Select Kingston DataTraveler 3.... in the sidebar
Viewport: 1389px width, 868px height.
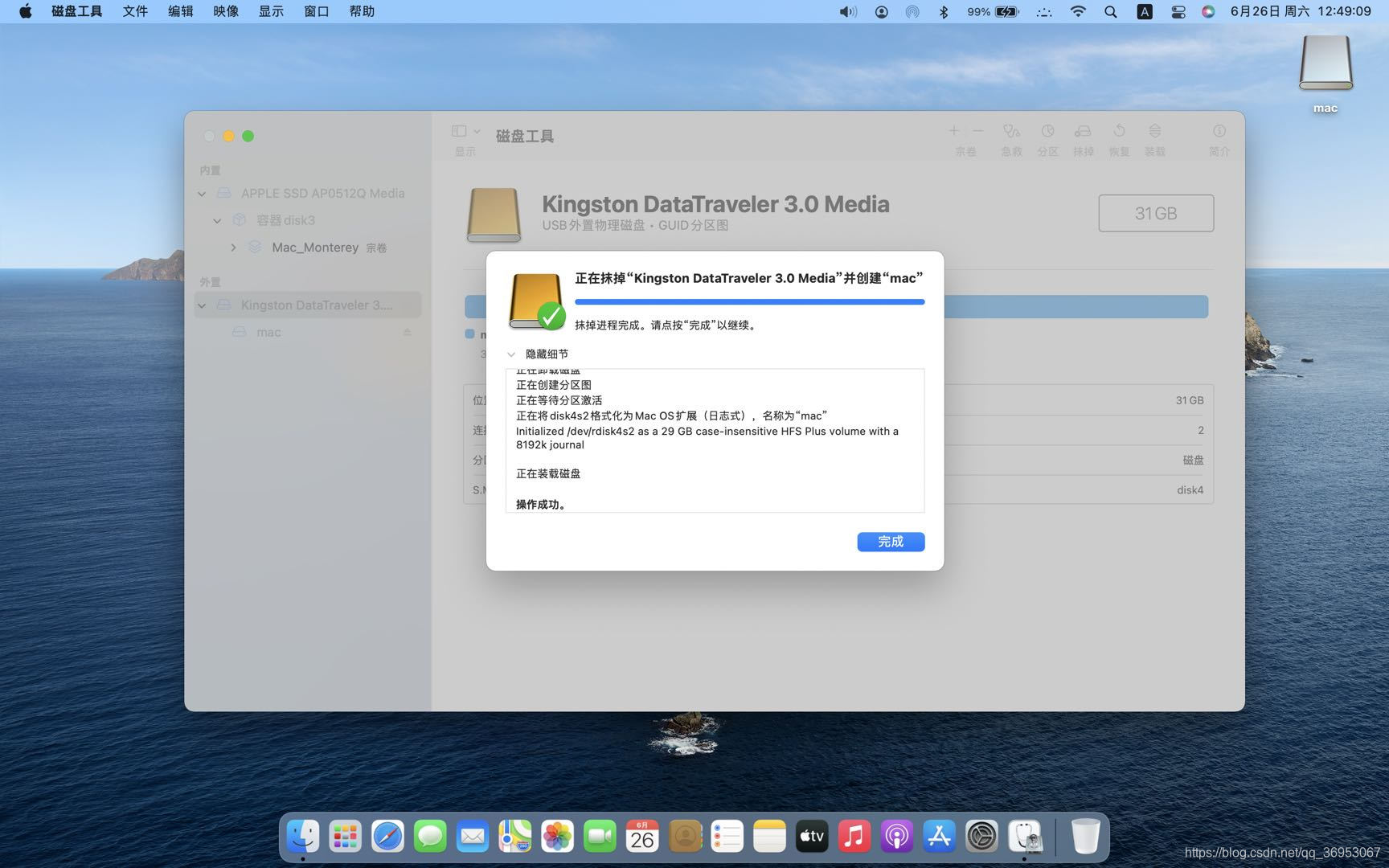click(x=308, y=305)
